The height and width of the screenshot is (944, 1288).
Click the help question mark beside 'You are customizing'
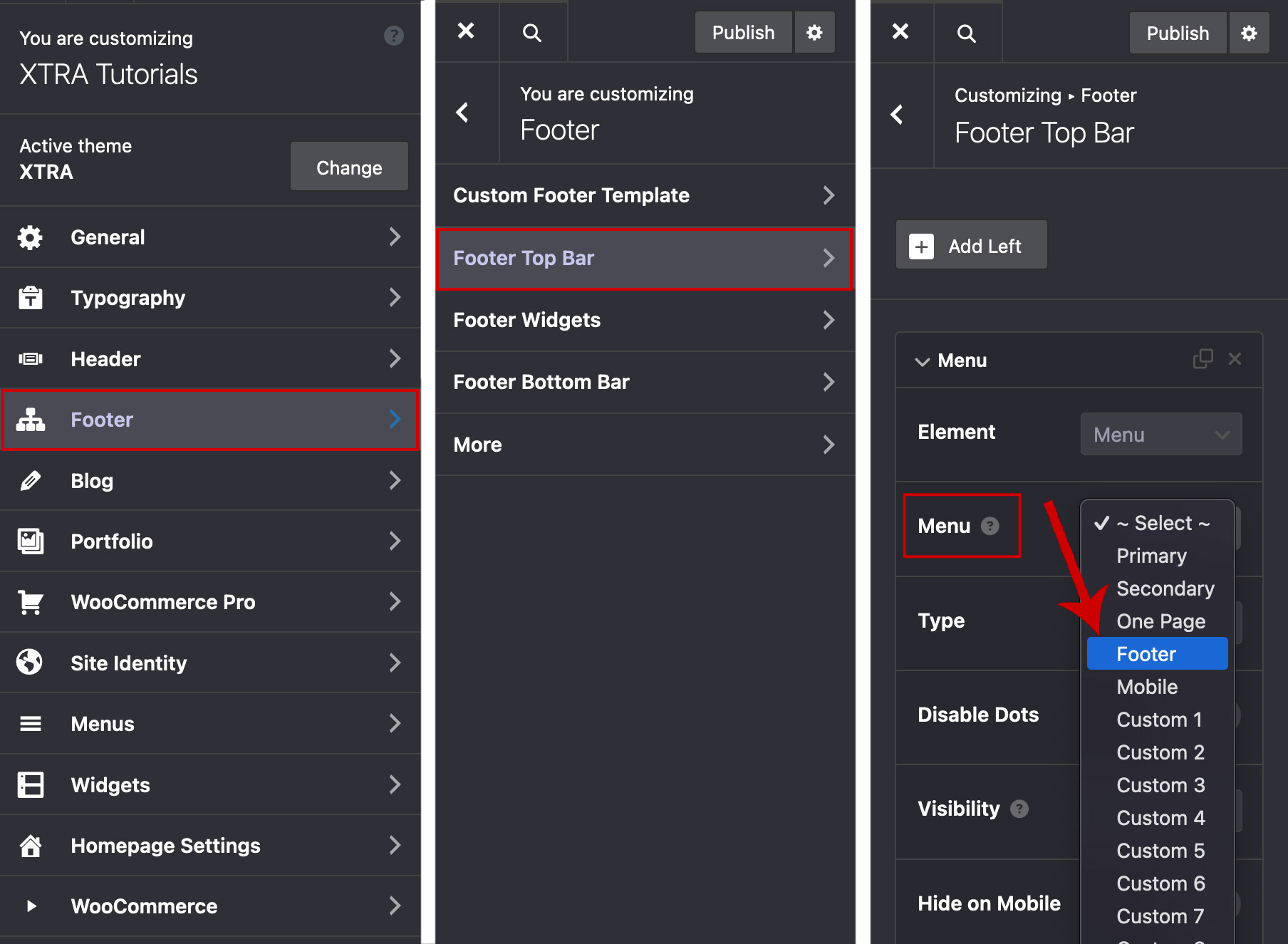pyautogui.click(x=393, y=36)
